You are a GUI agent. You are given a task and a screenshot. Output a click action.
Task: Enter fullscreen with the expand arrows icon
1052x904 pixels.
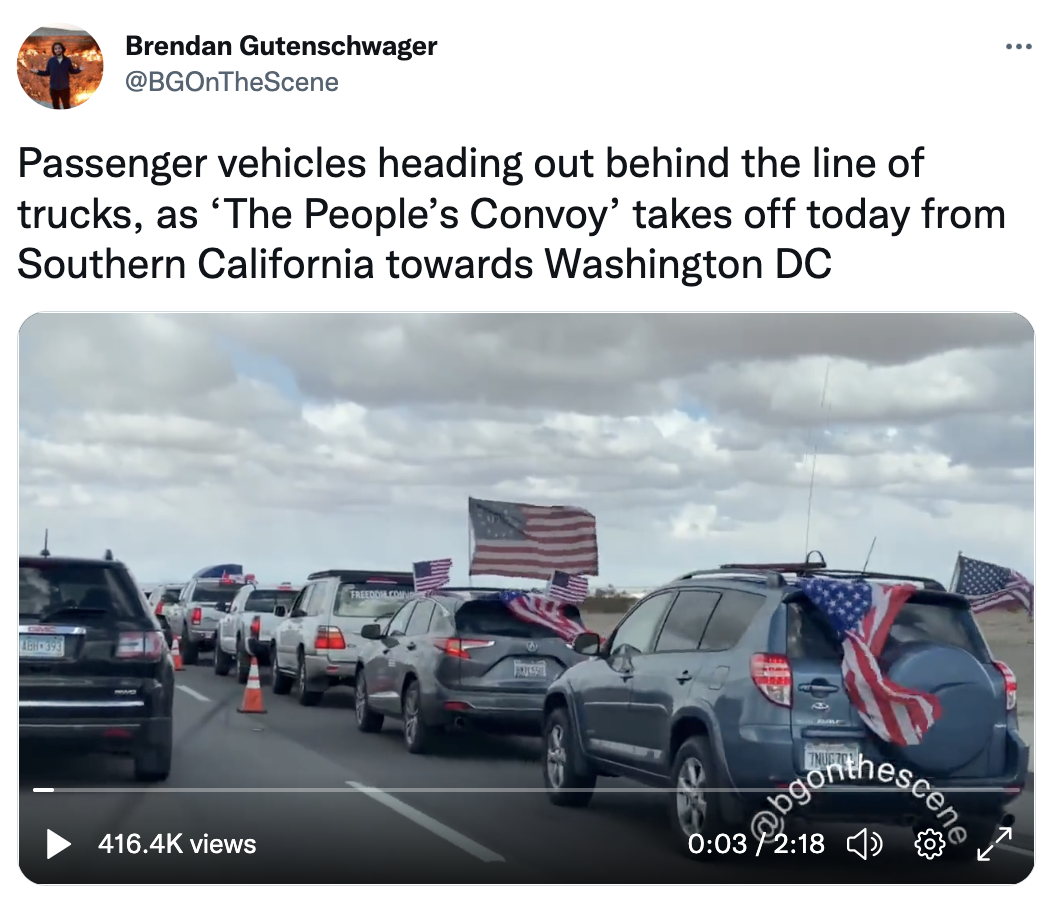coord(994,844)
